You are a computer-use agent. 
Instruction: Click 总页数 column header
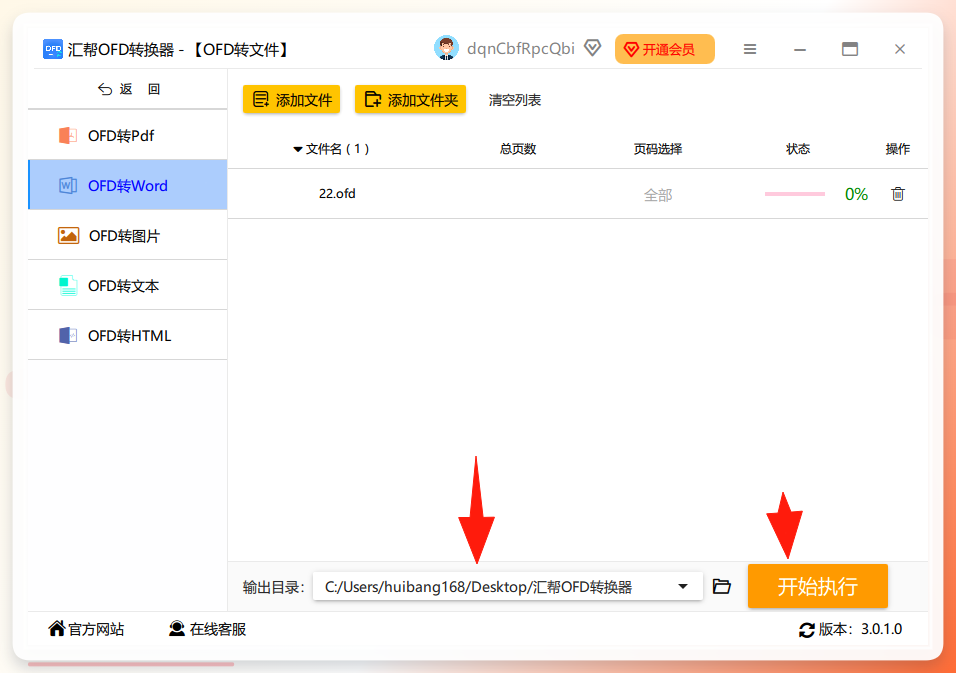click(518, 149)
